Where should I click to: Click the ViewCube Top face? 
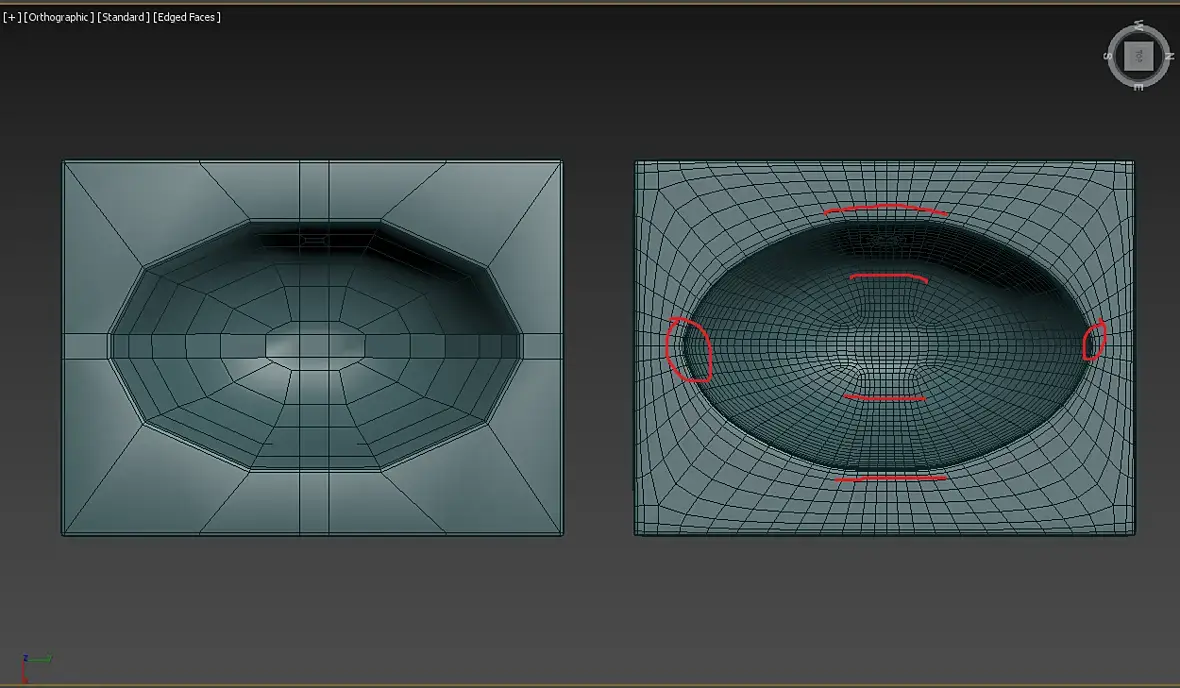click(1139, 56)
